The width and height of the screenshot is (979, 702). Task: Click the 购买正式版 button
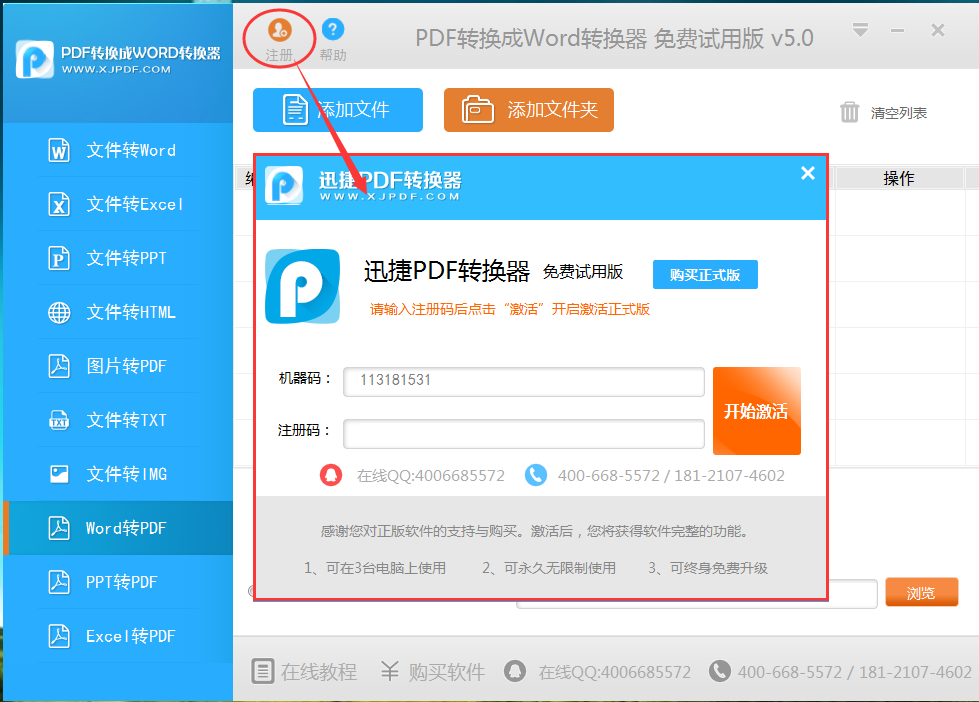click(x=705, y=275)
